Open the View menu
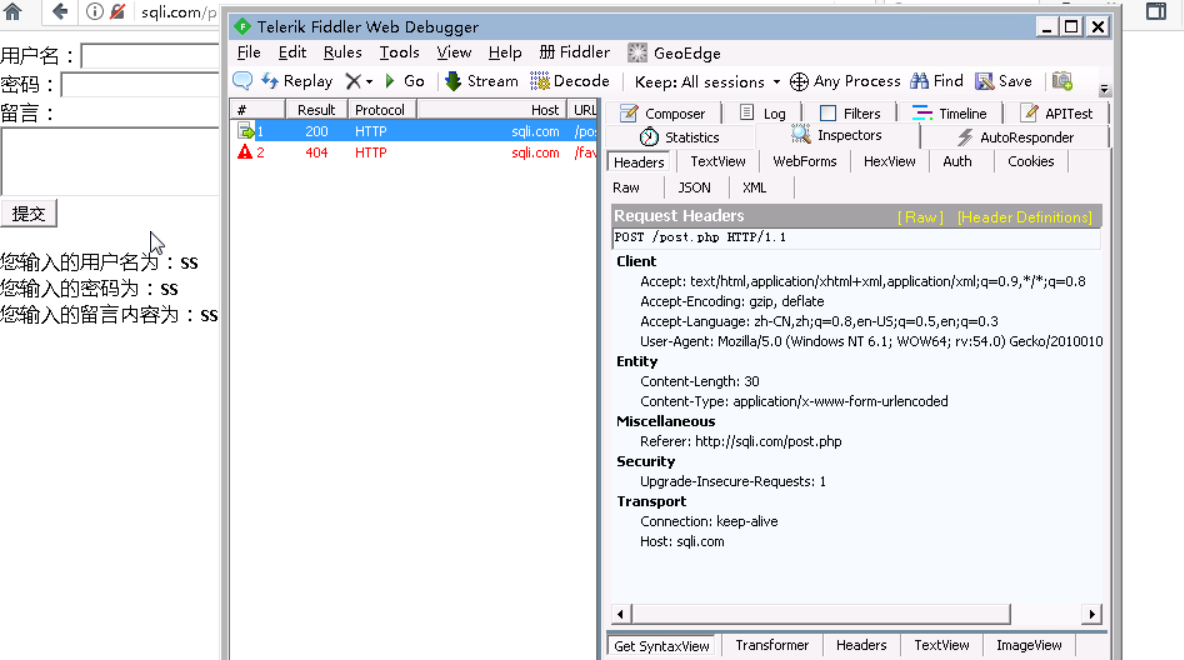Viewport: 1184px width, 660px height. pyautogui.click(x=454, y=53)
